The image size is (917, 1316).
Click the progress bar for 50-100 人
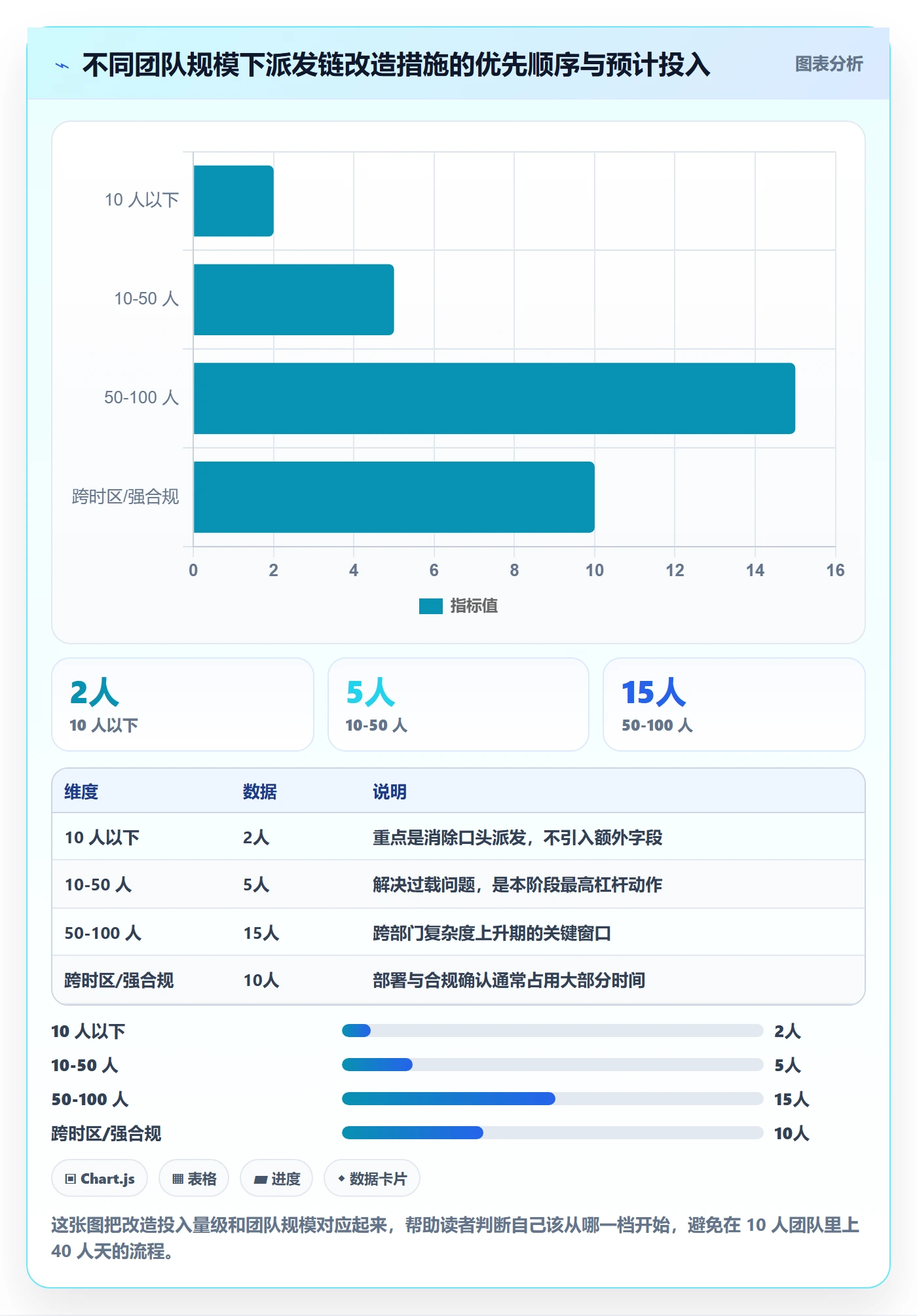(x=552, y=1099)
